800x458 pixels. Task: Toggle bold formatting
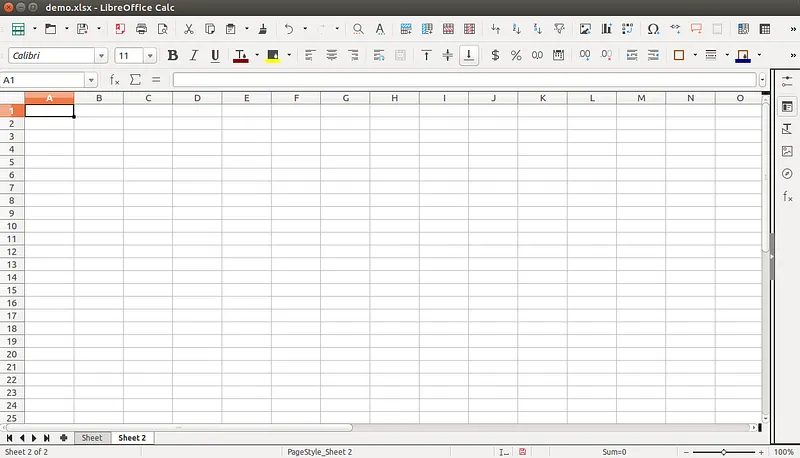(172, 55)
